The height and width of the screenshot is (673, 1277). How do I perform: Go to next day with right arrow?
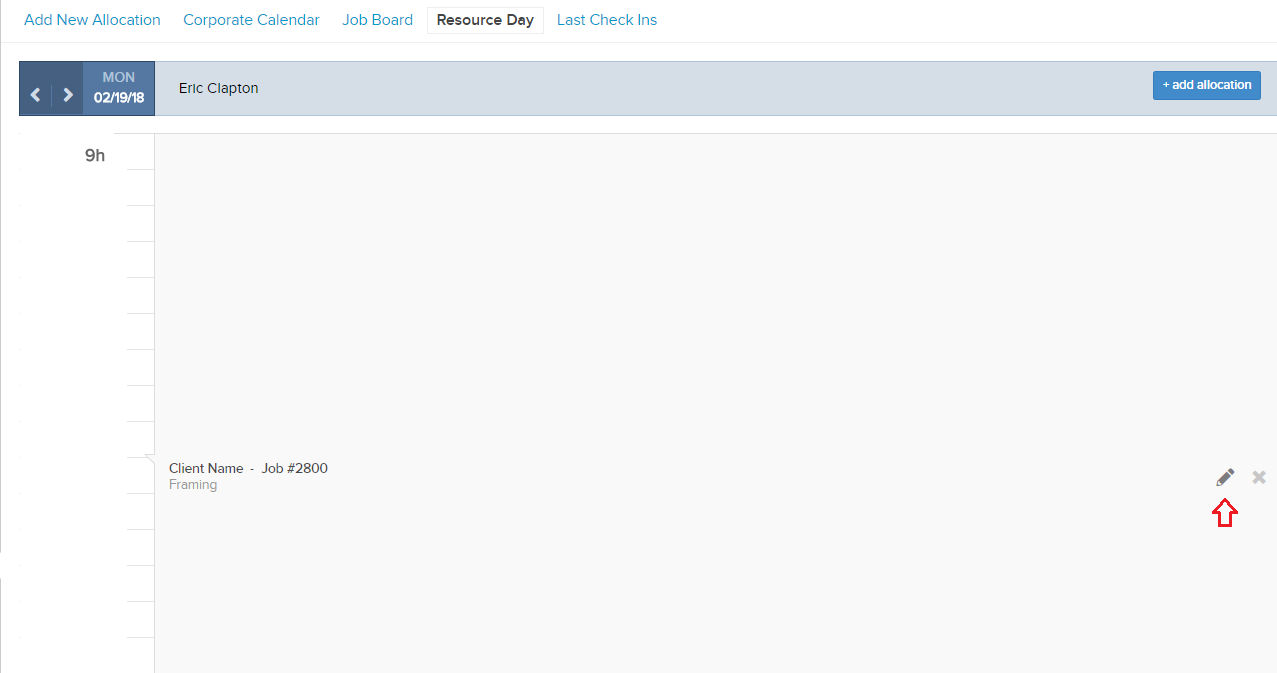(x=67, y=95)
